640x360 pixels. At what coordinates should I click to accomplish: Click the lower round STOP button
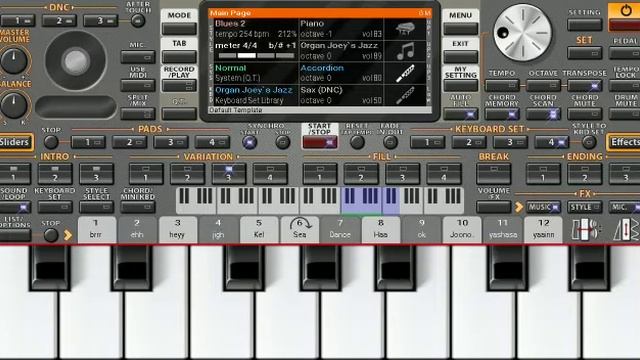(51, 235)
